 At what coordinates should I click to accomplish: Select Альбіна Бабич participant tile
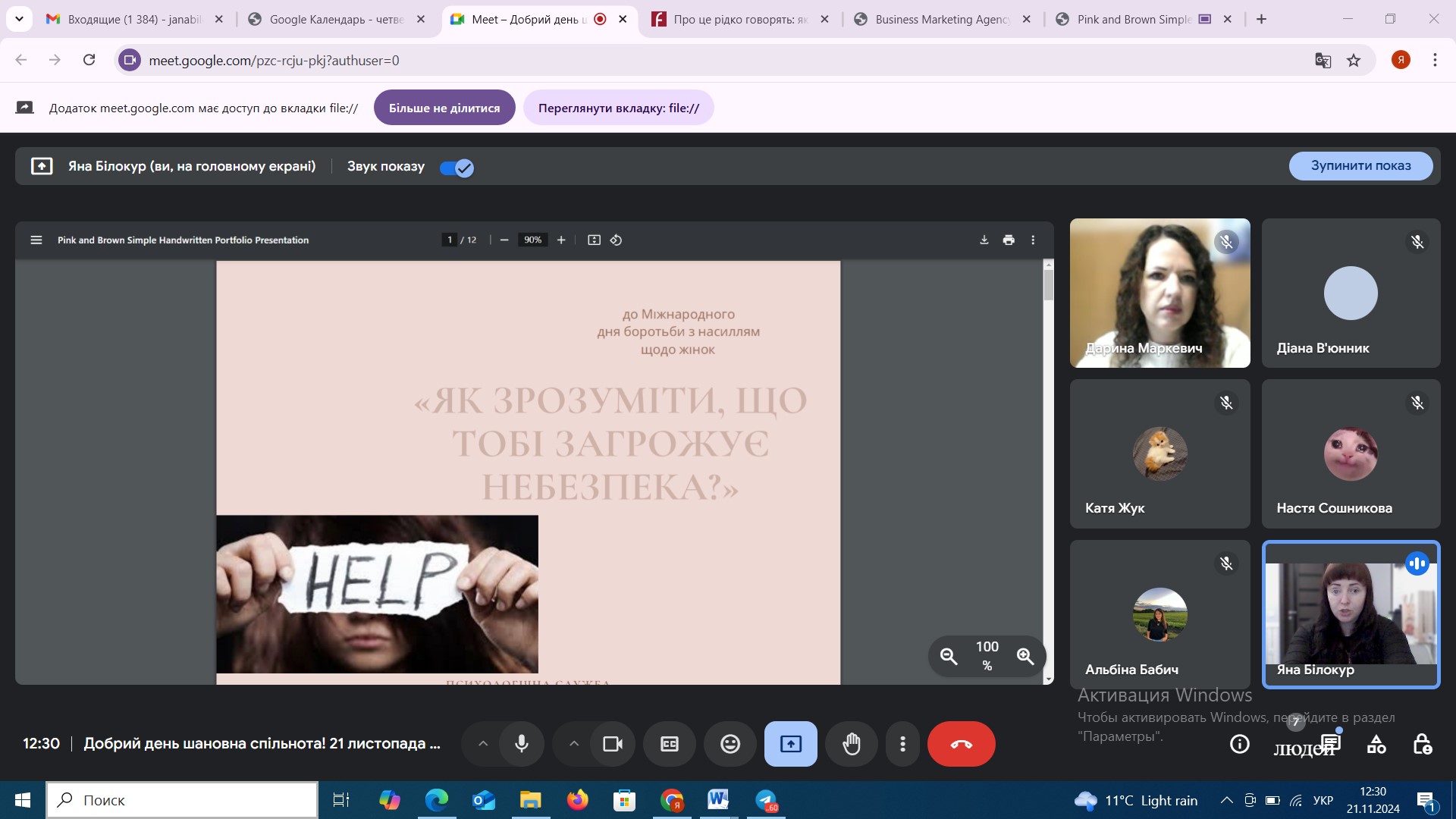pos(1159,614)
